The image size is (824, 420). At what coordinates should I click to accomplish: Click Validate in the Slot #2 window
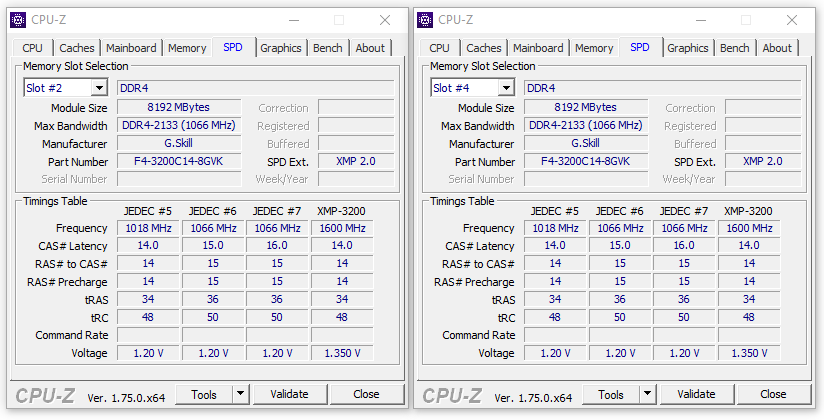click(x=290, y=394)
